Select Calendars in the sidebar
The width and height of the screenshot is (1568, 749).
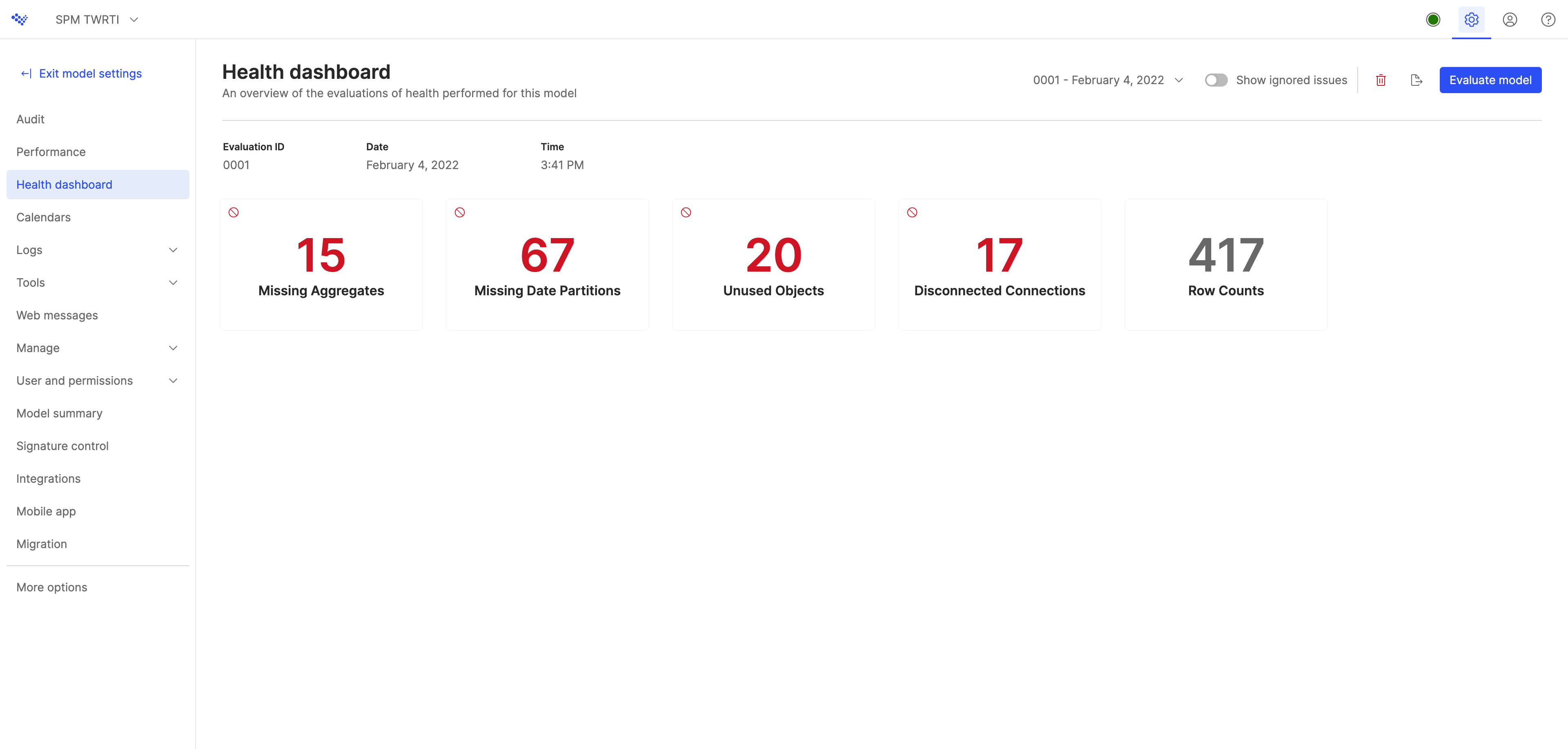click(43, 217)
